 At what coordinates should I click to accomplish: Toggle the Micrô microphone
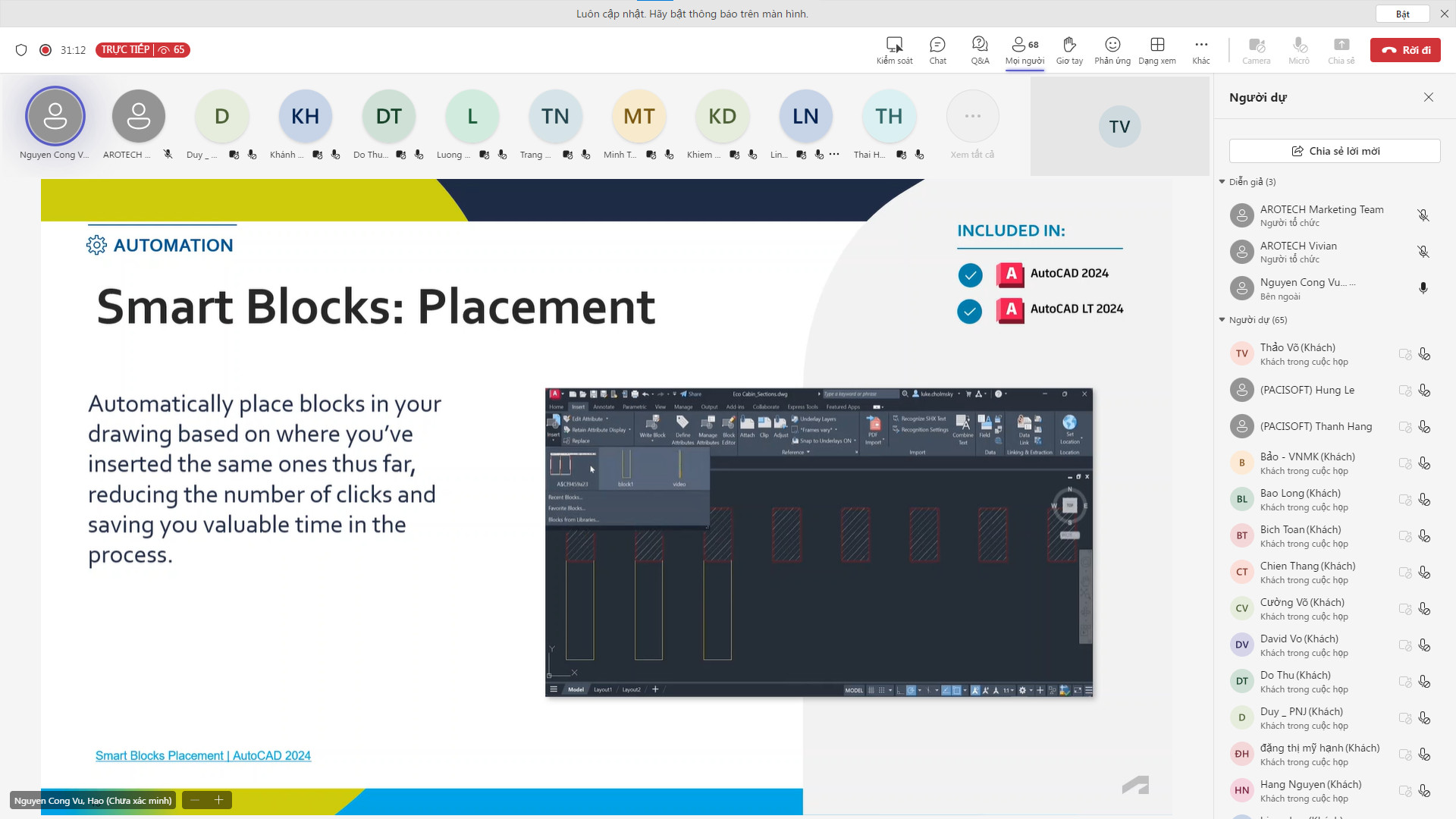[1299, 50]
